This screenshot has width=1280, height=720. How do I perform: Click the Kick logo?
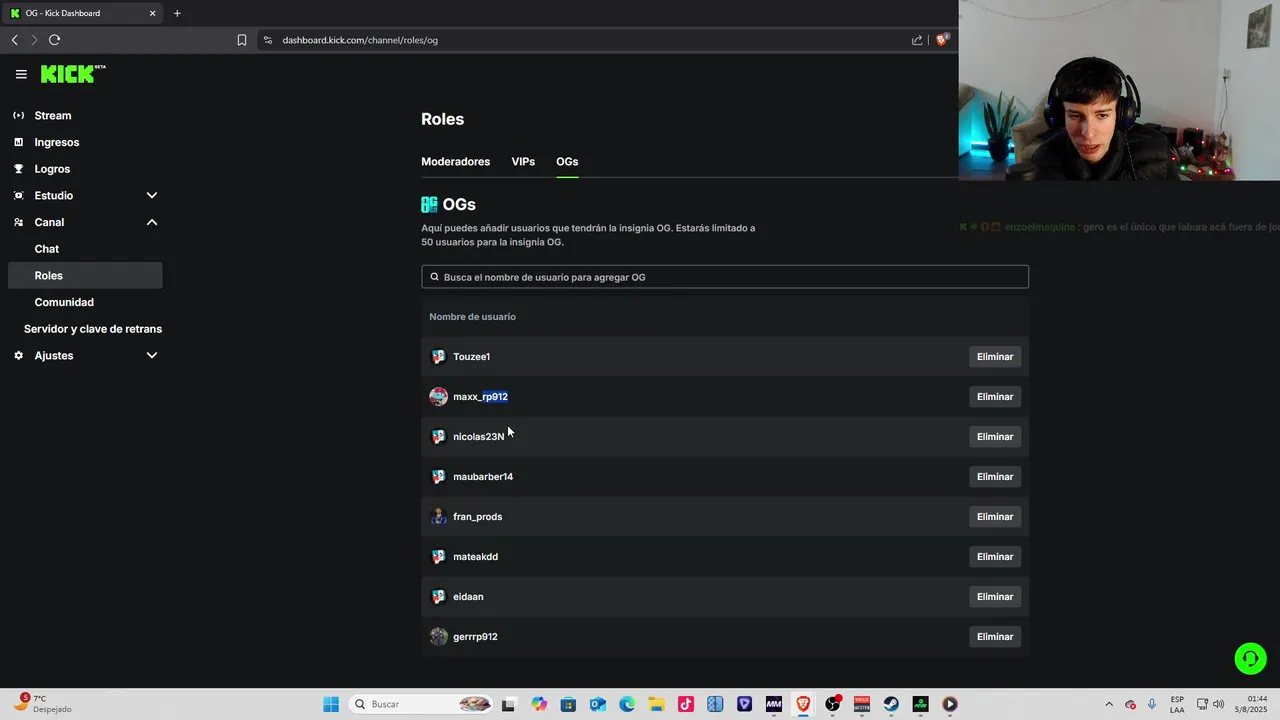click(x=72, y=74)
